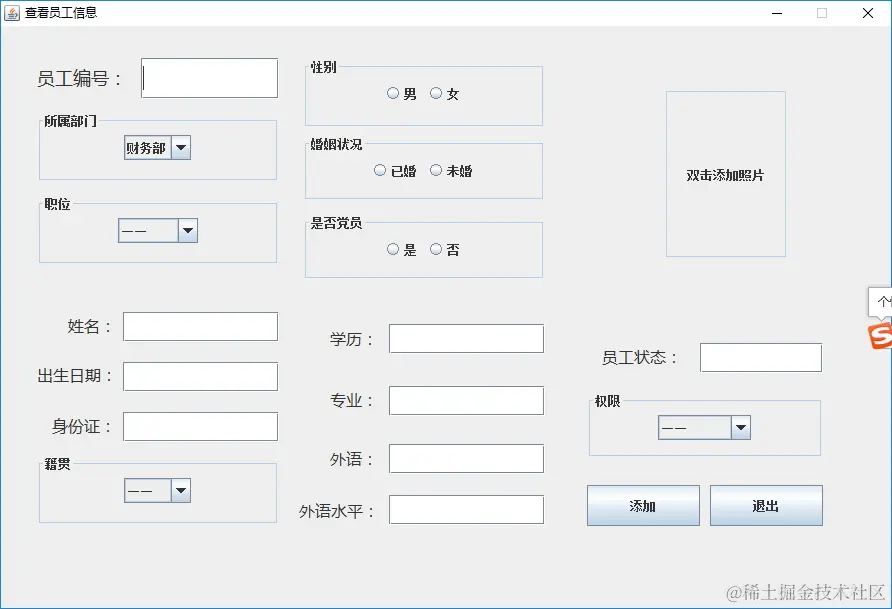Image resolution: width=892 pixels, height=609 pixels.
Task: Open the 所属部门 department dropdown
Action: [x=181, y=147]
